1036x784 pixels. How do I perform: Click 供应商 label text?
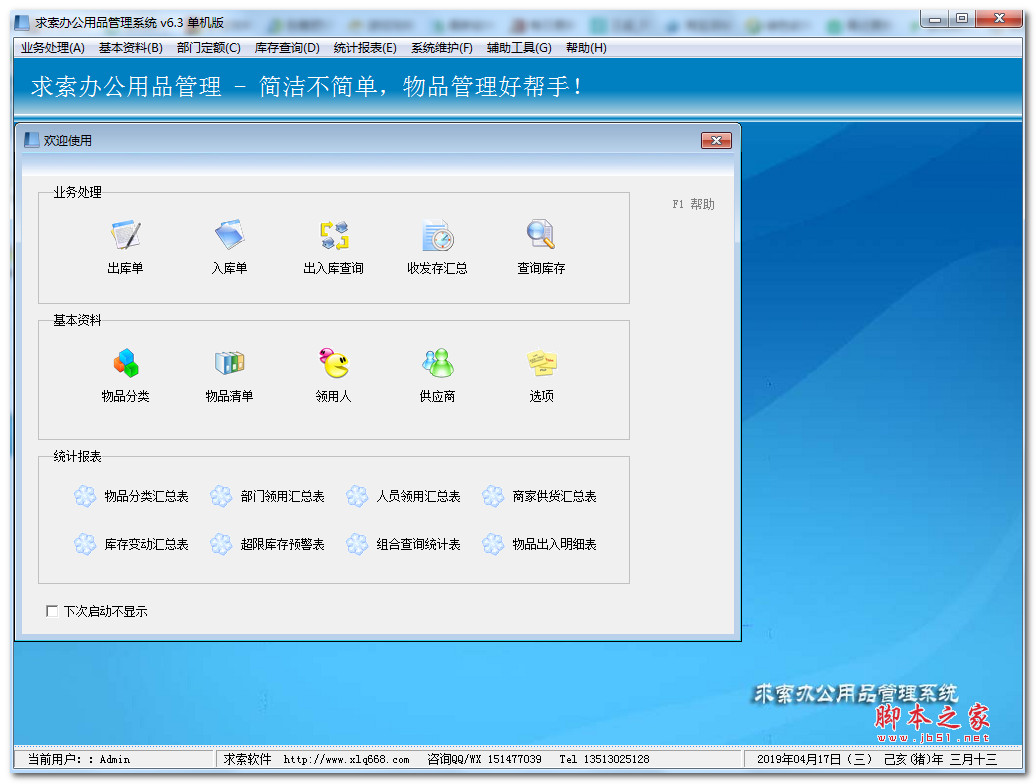(x=437, y=396)
